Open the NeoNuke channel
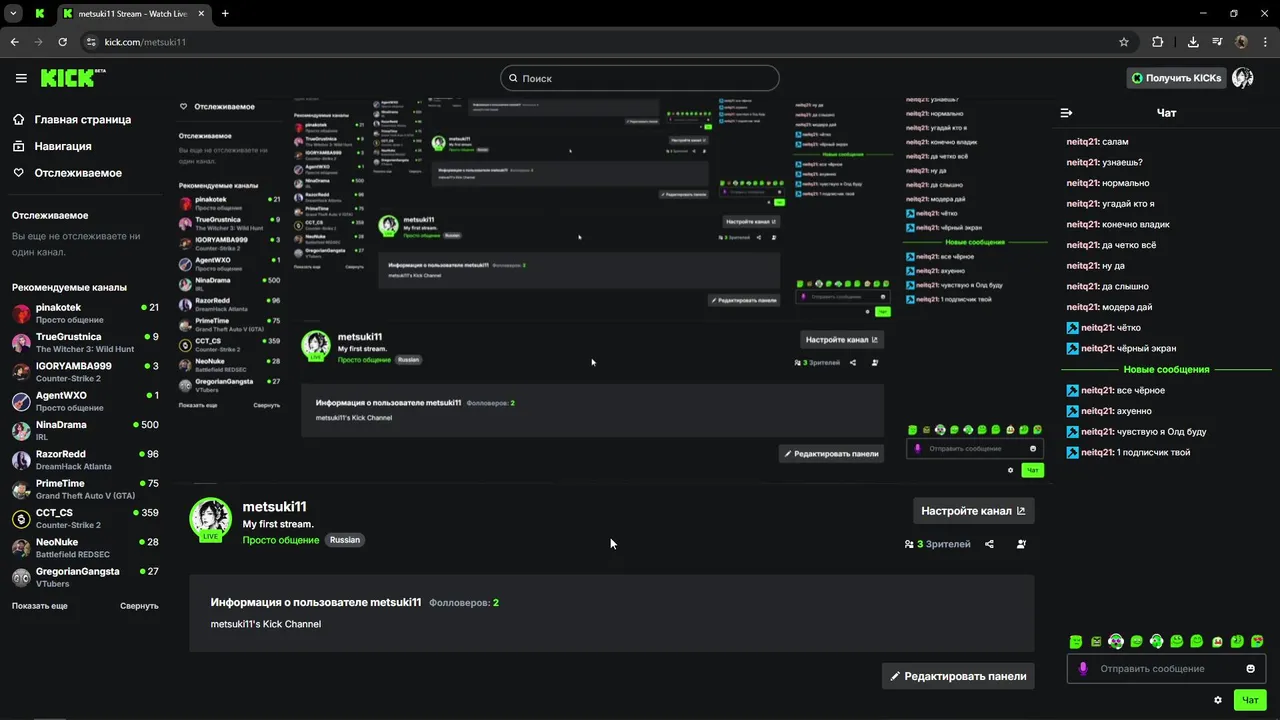 point(85,548)
